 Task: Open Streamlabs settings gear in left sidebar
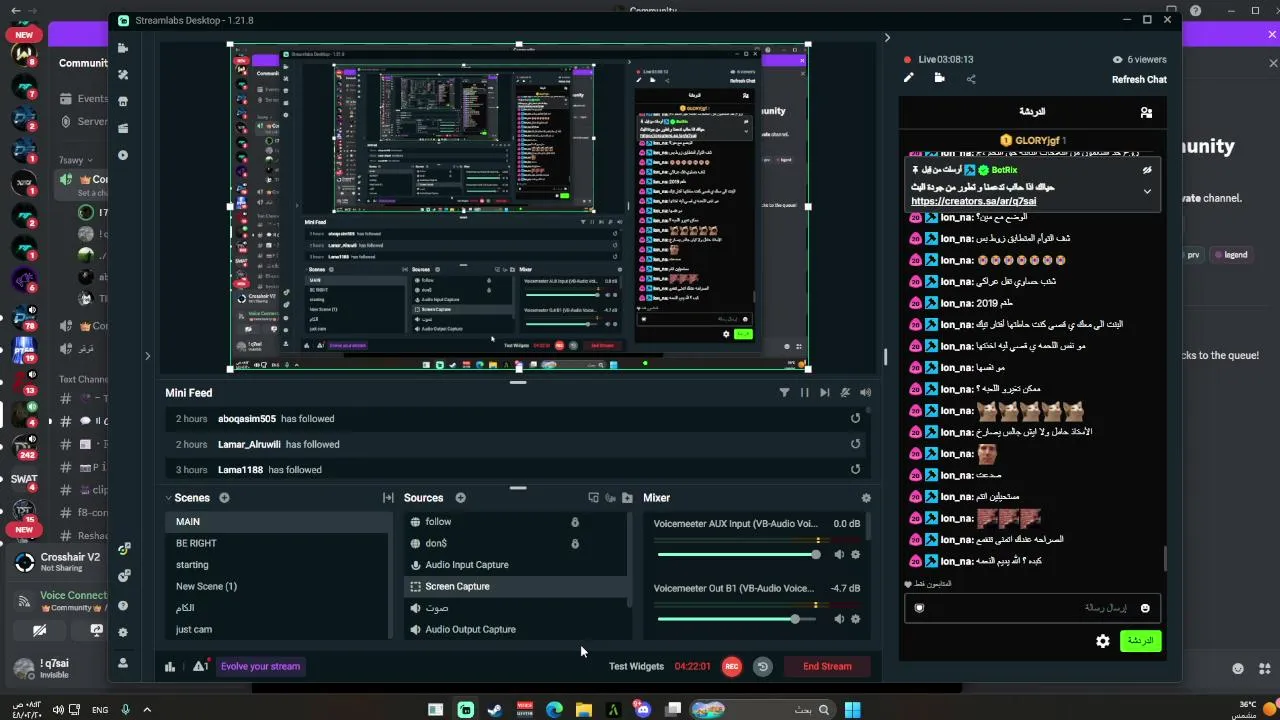123,632
